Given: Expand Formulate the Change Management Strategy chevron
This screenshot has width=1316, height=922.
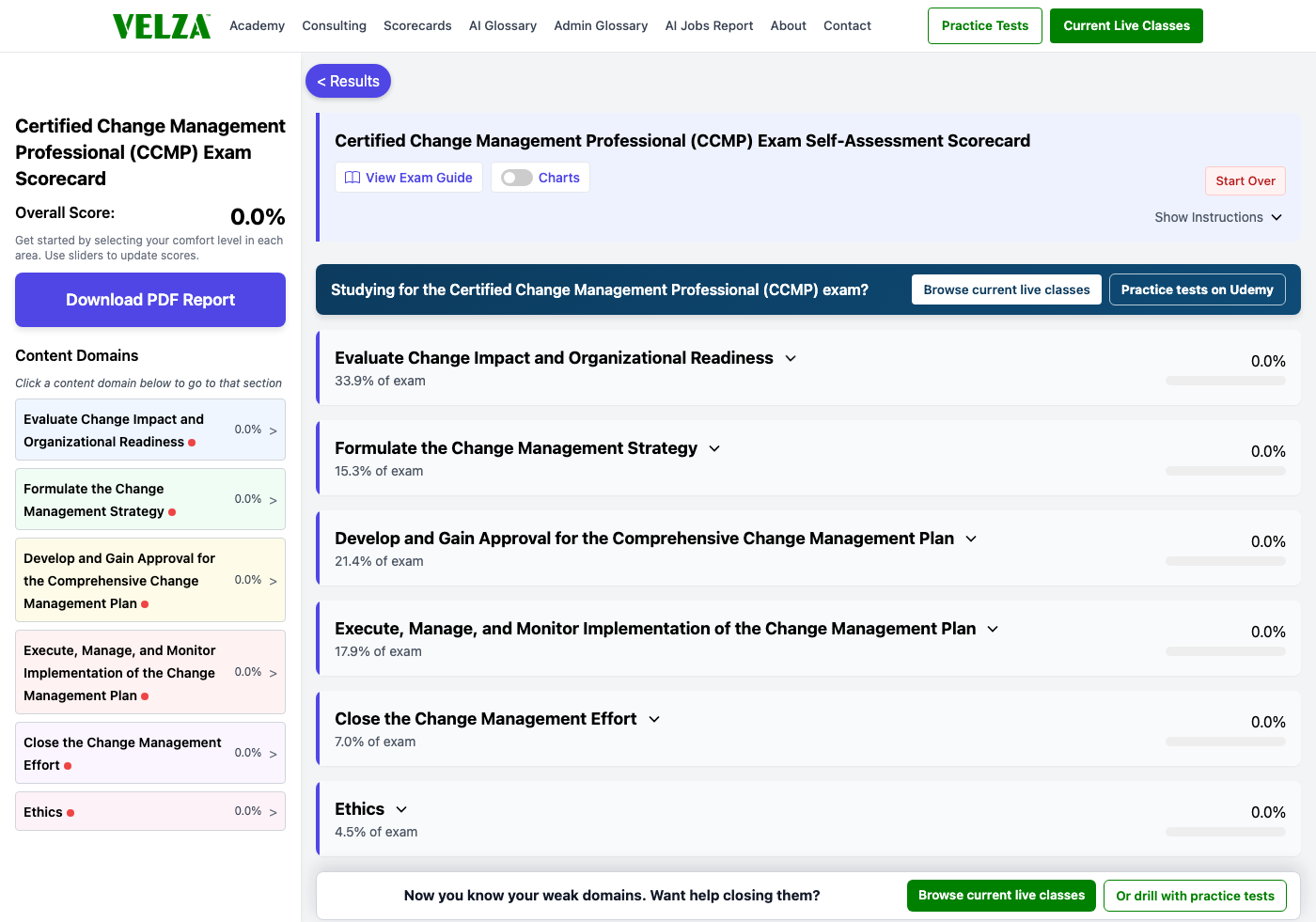Looking at the screenshot, I should click(714, 448).
